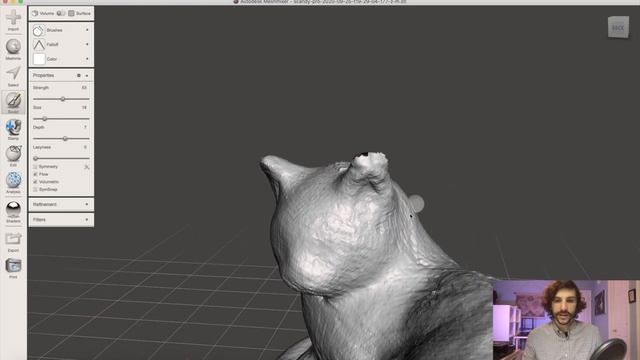
Task: Click the Strength value field
Action: (x=84, y=88)
